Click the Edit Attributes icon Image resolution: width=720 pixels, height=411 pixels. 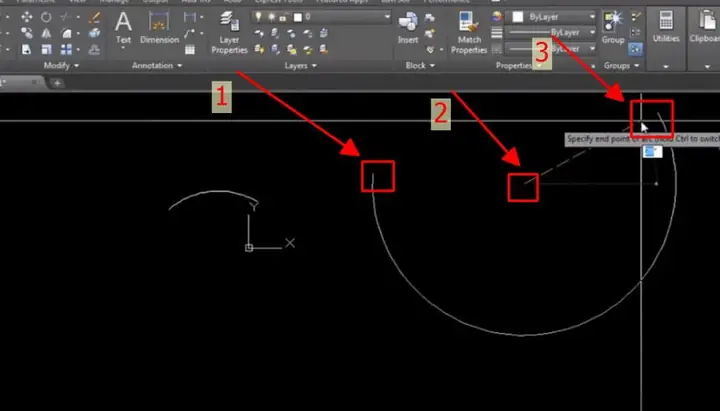[x=430, y=49]
